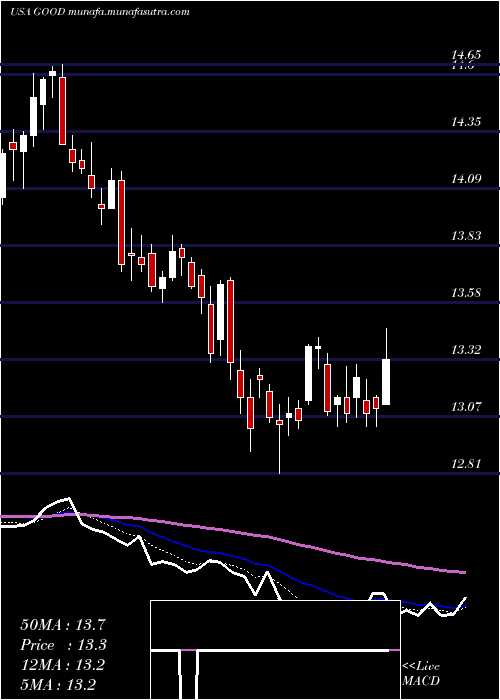Click the <<Live MACD label
Image resolution: width=500 pixels, height=700 pixels.
(x=421, y=673)
